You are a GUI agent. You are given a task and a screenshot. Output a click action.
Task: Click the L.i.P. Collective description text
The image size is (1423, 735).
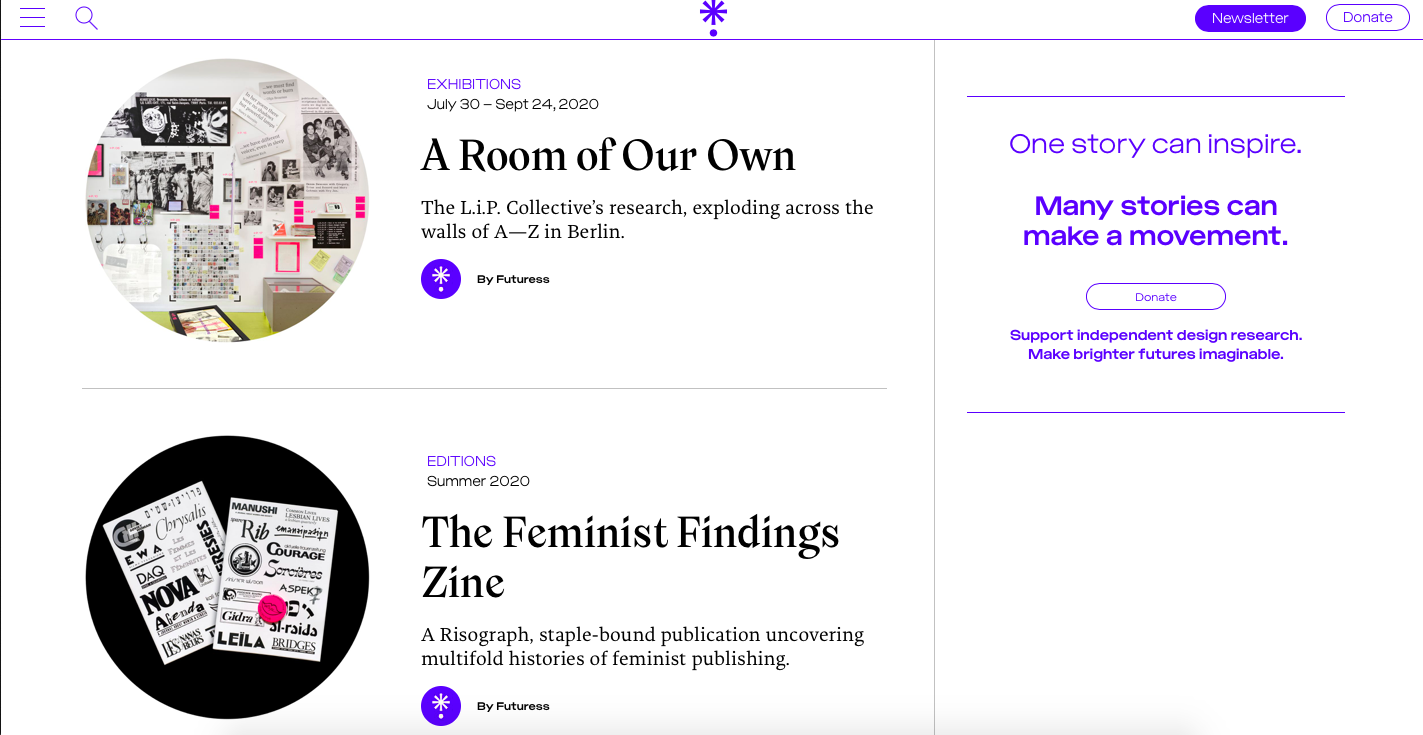point(647,219)
